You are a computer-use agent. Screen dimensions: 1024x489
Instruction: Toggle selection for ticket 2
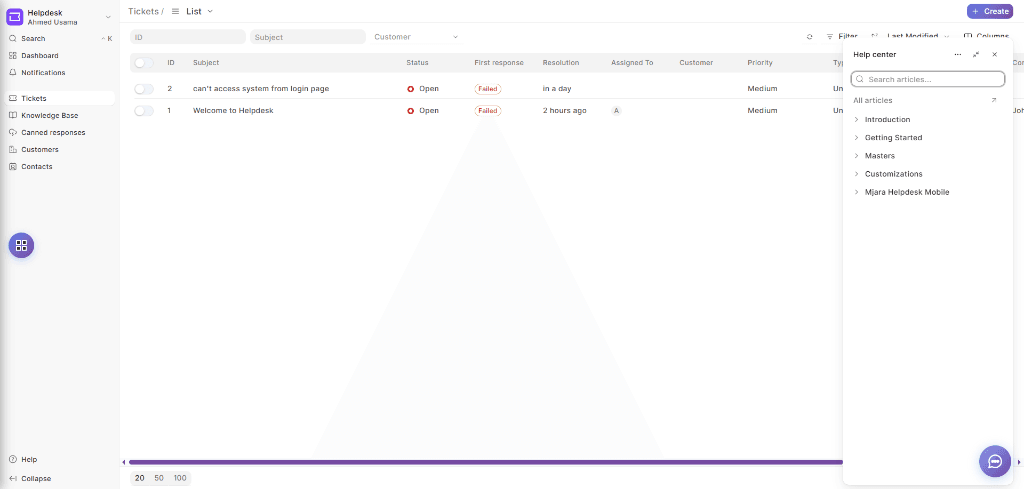[144, 89]
